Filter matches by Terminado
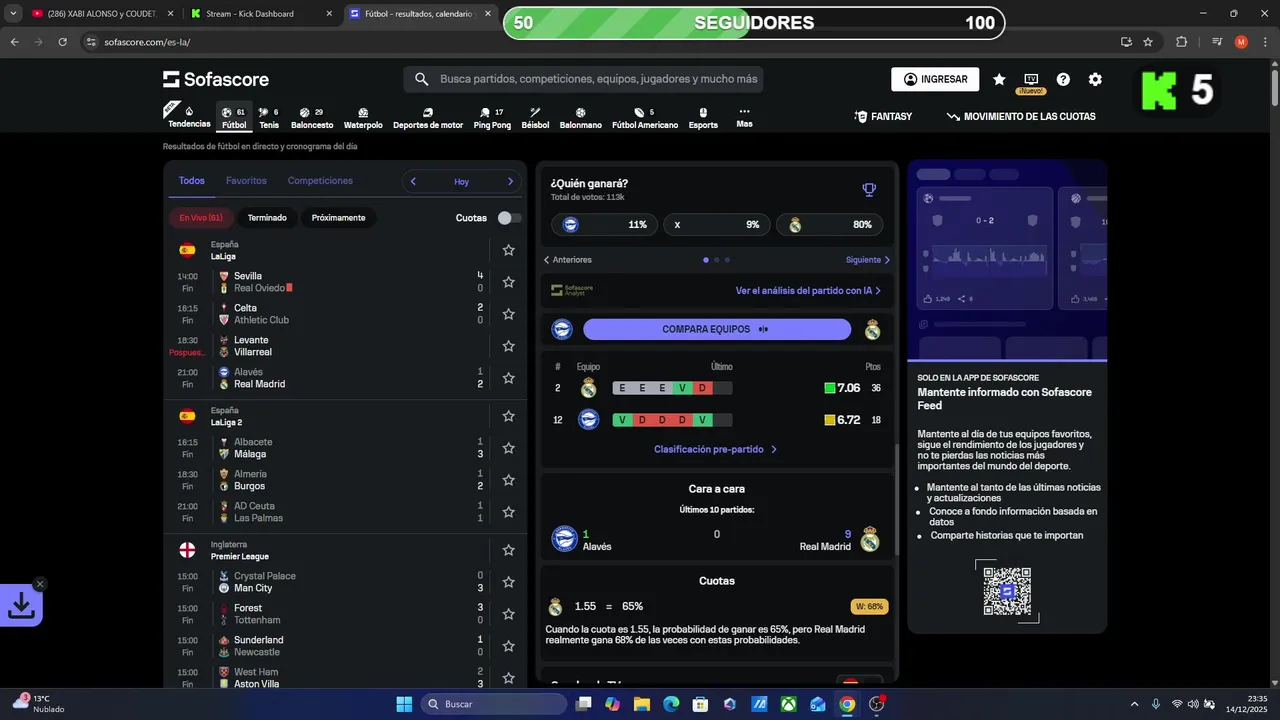Screen dimensions: 1280x720 267,218
